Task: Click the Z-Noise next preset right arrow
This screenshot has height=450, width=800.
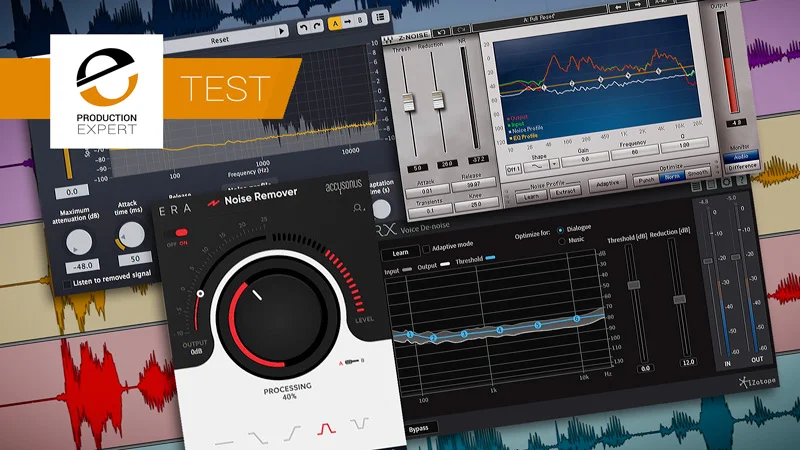Action: coord(637,5)
